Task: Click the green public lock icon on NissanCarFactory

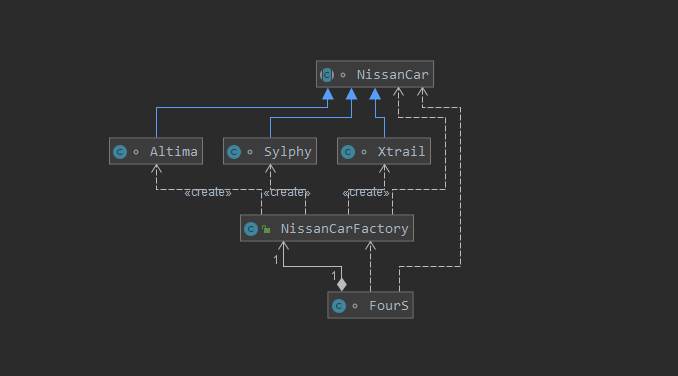Action: (266, 229)
